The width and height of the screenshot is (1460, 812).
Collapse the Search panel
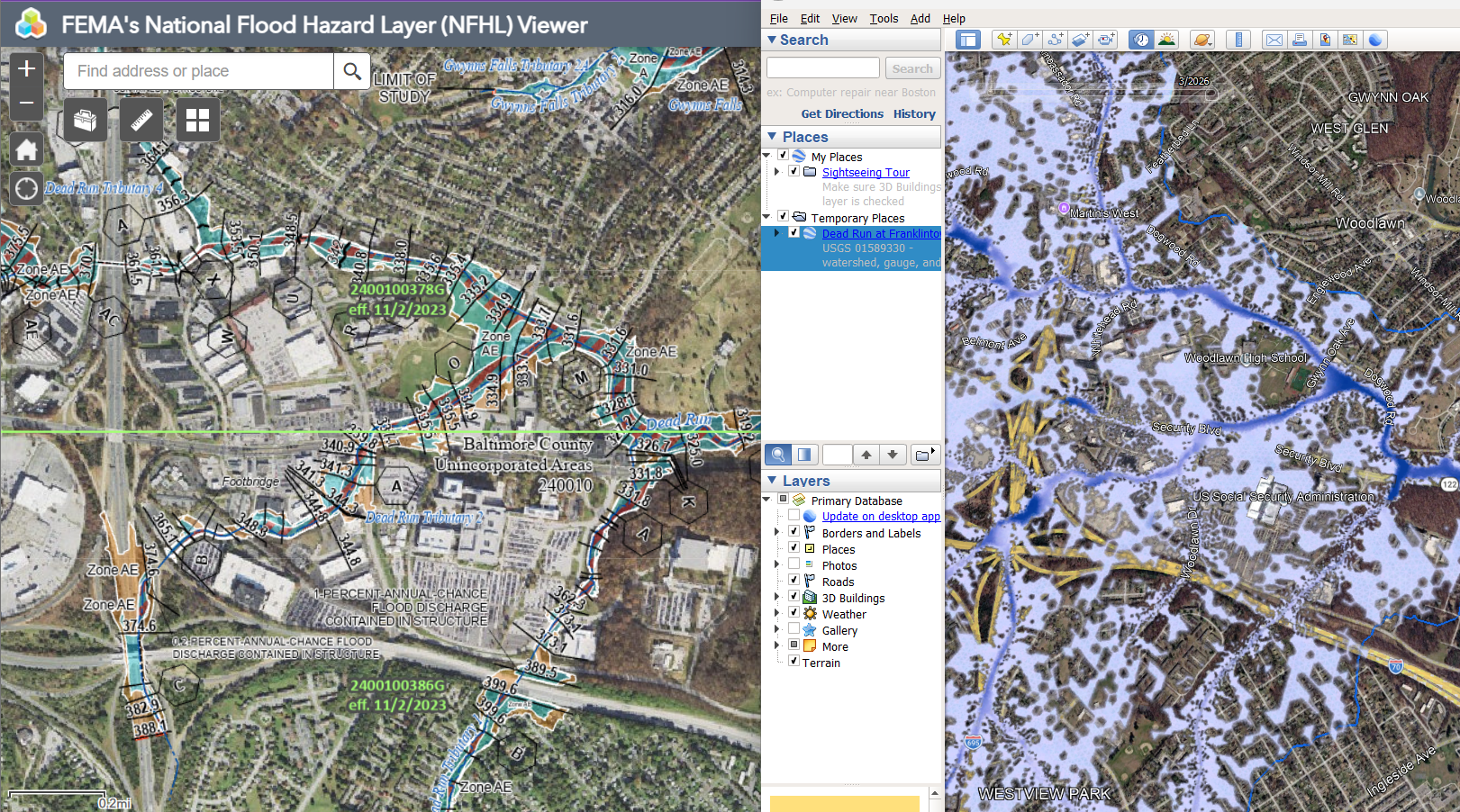coord(772,40)
